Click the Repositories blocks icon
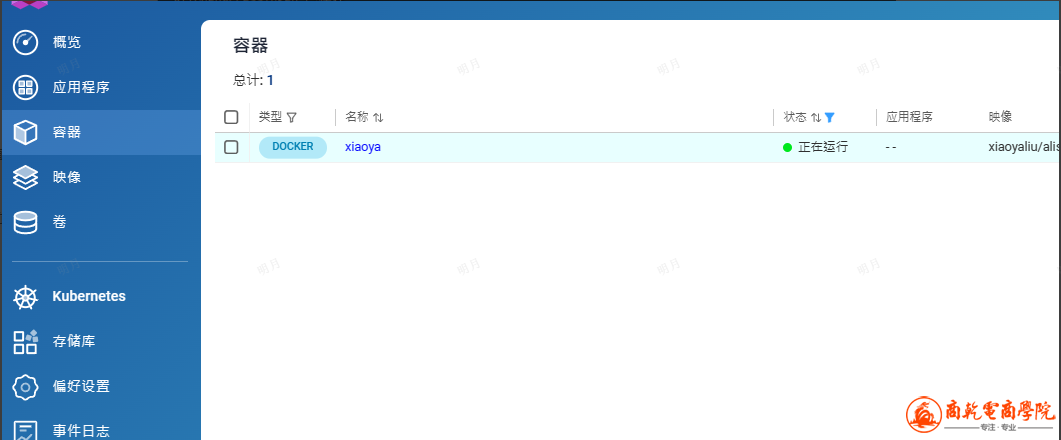 26,341
